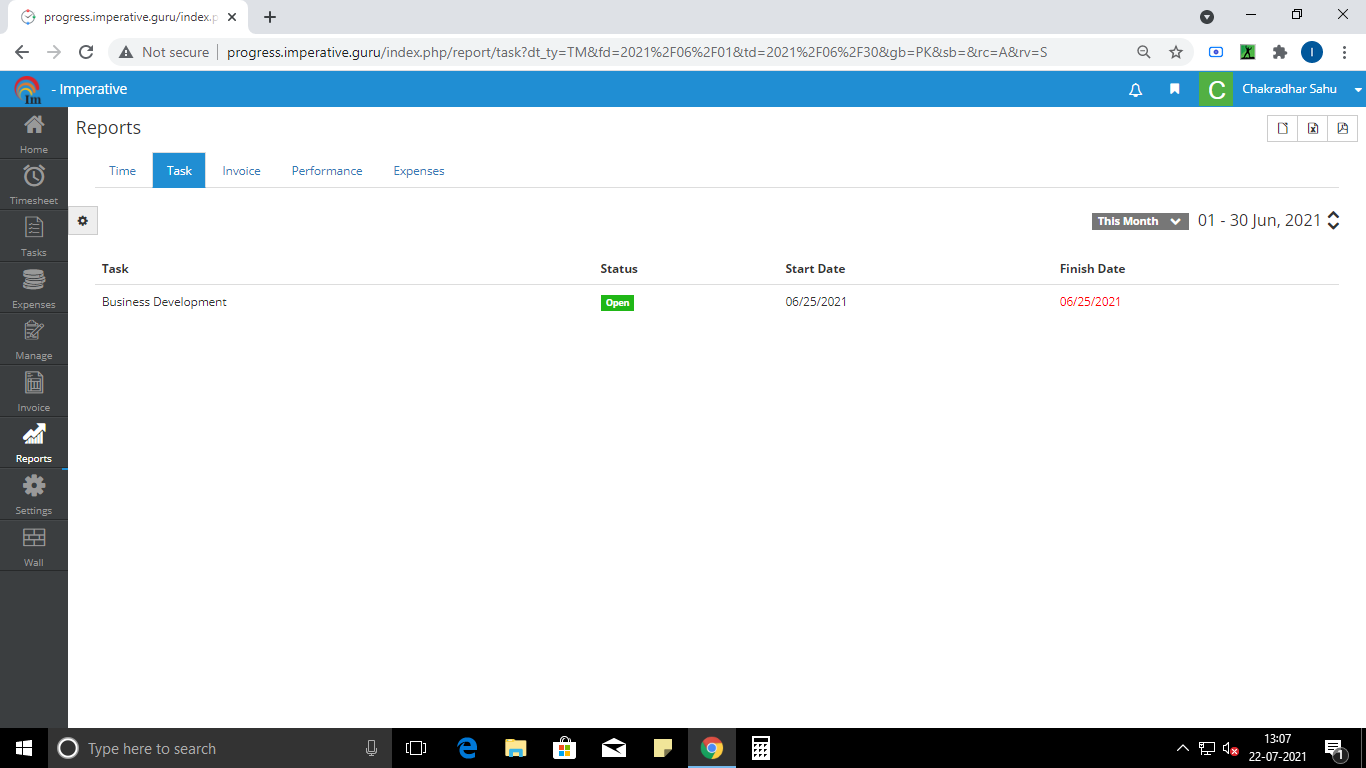Screen dimensions: 1366x768
Task: Open the Wall page from sidebar
Action: pyautogui.click(x=34, y=546)
